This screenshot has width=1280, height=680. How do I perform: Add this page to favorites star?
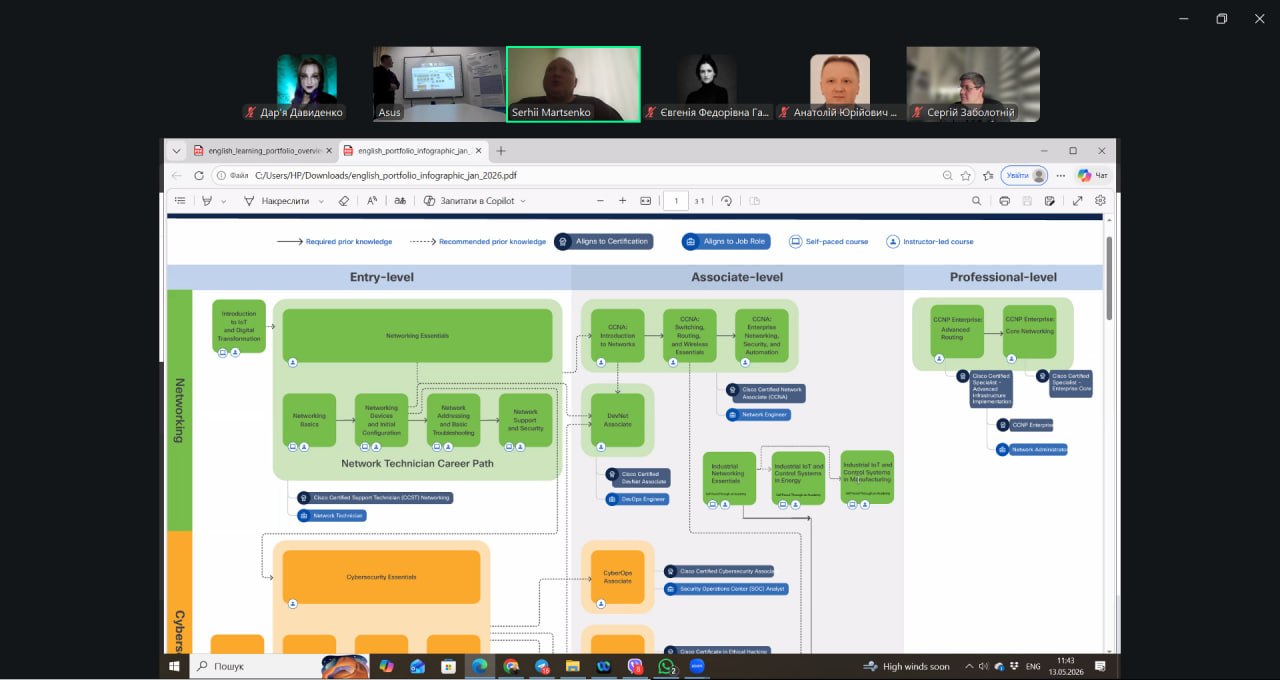pos(966,175)
